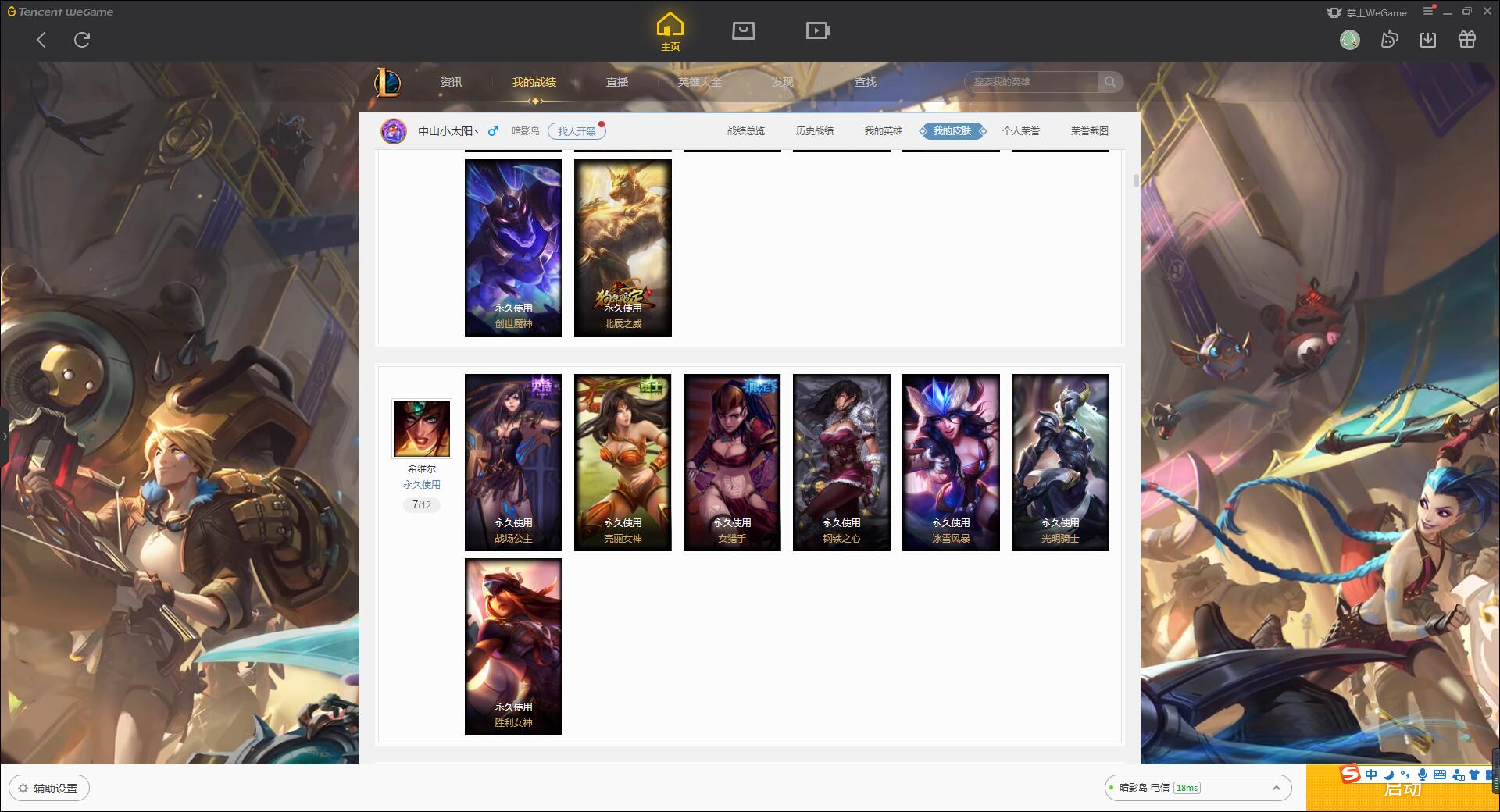Screen dimensions: 1500x812
Task: Open 辅助设置 assist settings
Action: (x=49, y=789)
